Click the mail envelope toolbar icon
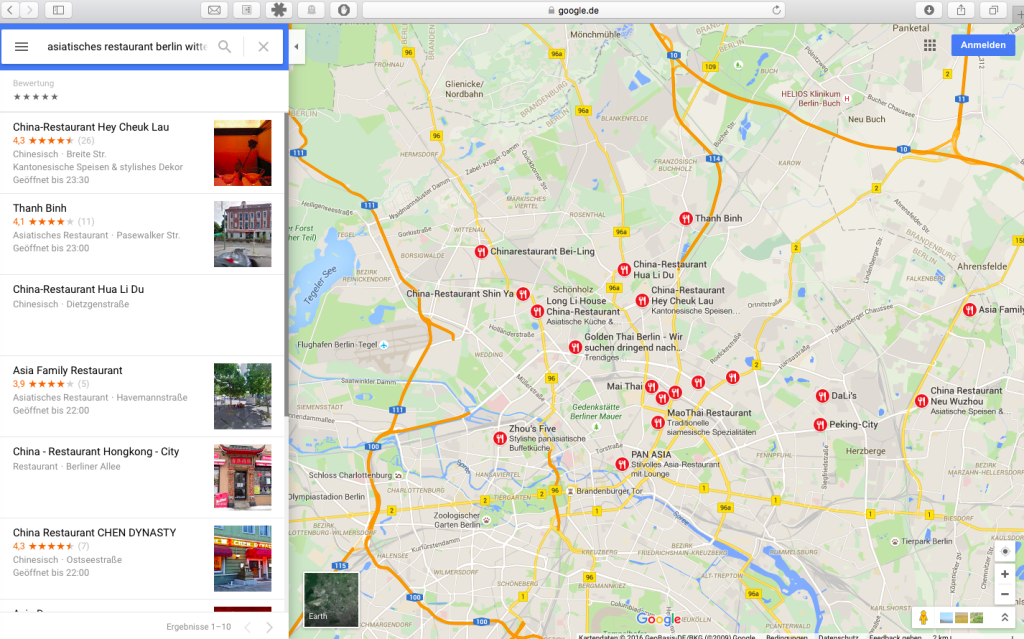Screen dimensions: 1024x639 [x=214, y=10]
